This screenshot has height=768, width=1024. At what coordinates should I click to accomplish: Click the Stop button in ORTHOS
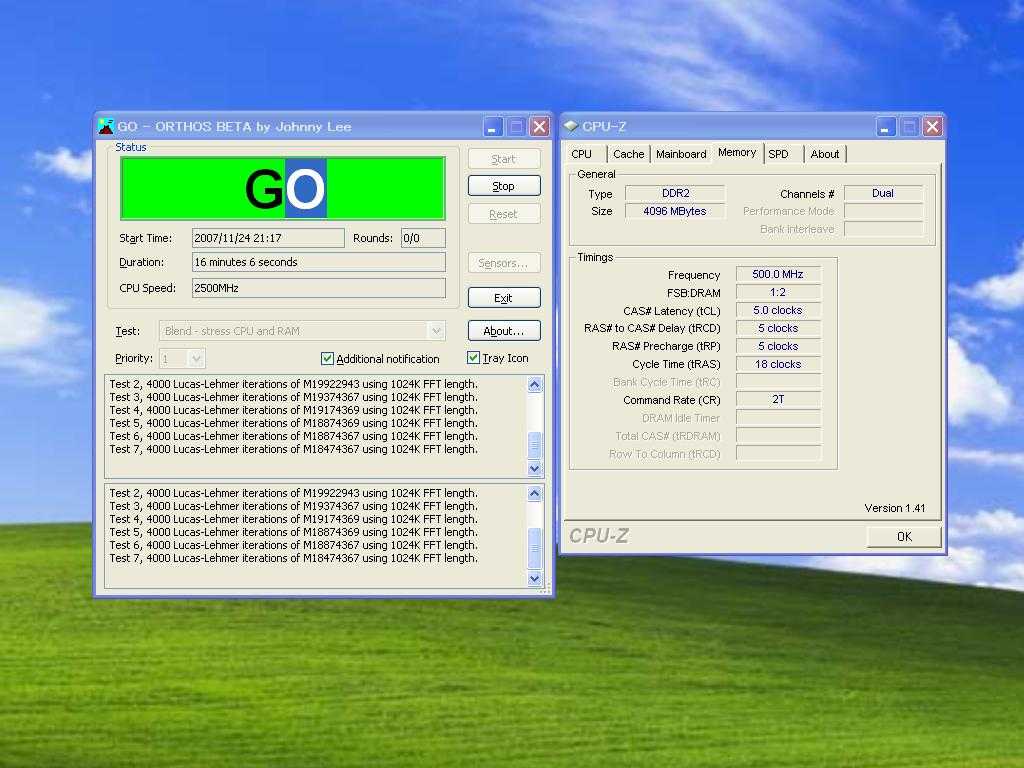coord(504,186)
